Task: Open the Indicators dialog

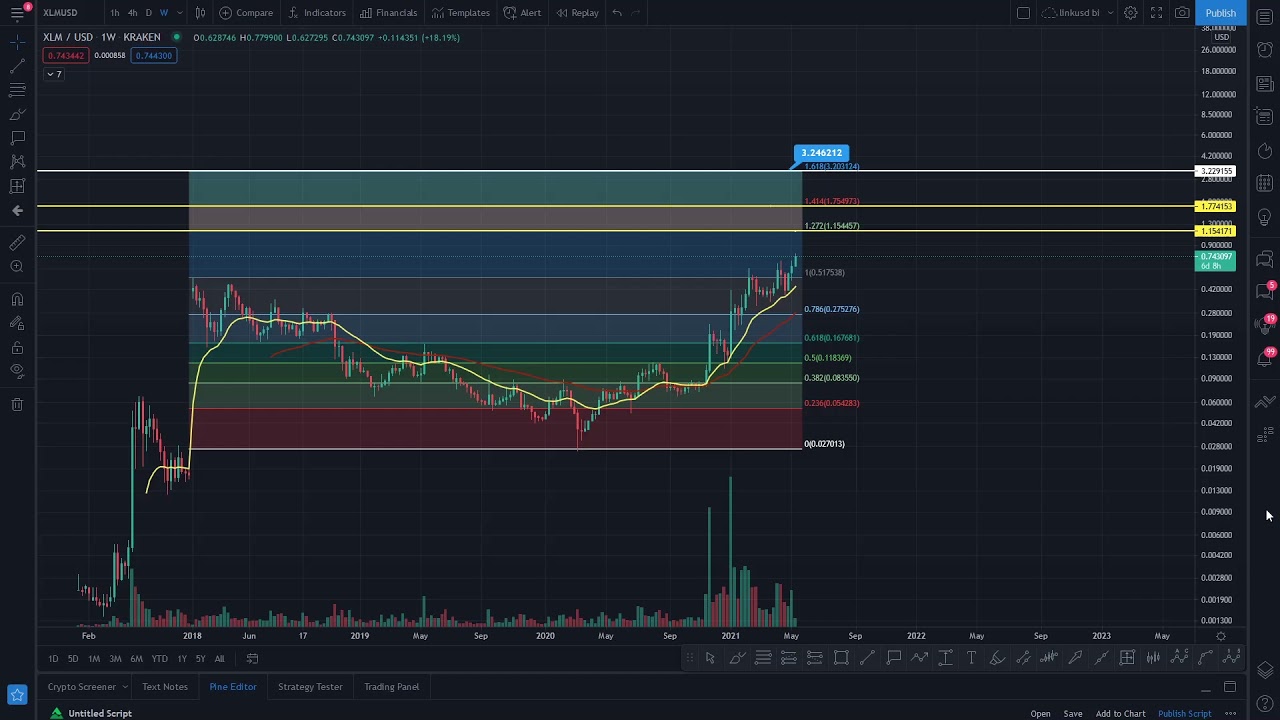Action: pyautogui.click(x=316, y=13)
